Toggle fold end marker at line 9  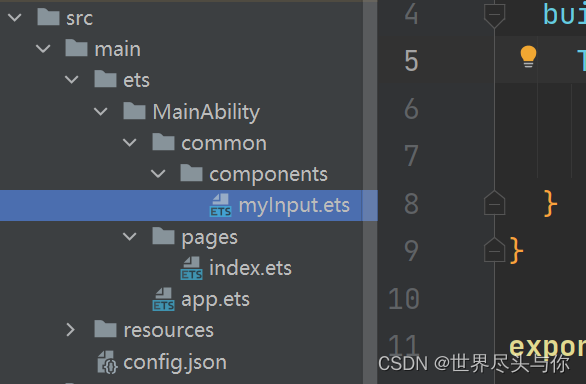[494, 250]
